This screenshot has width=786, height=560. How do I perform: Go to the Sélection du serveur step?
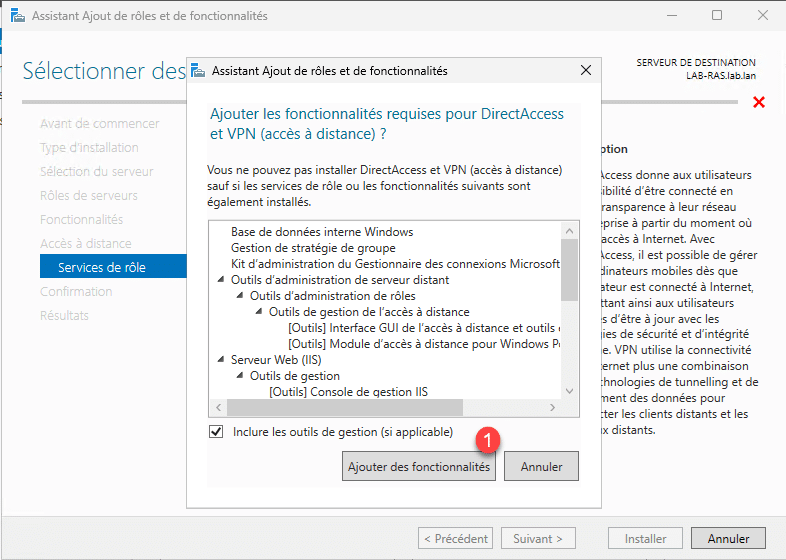pyautogui.click(x=96, y=171)
